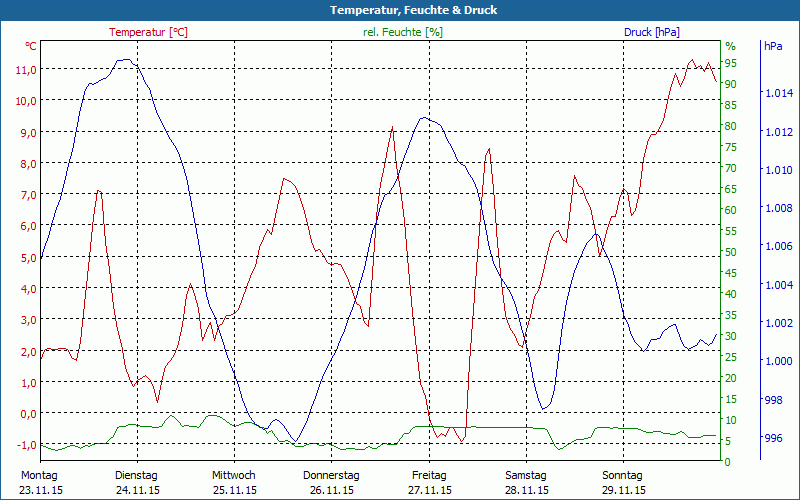Click the Sonntag 29.11.15 date label
The height and width of the screenshot is (500, 800).
[x=623, y=482]
